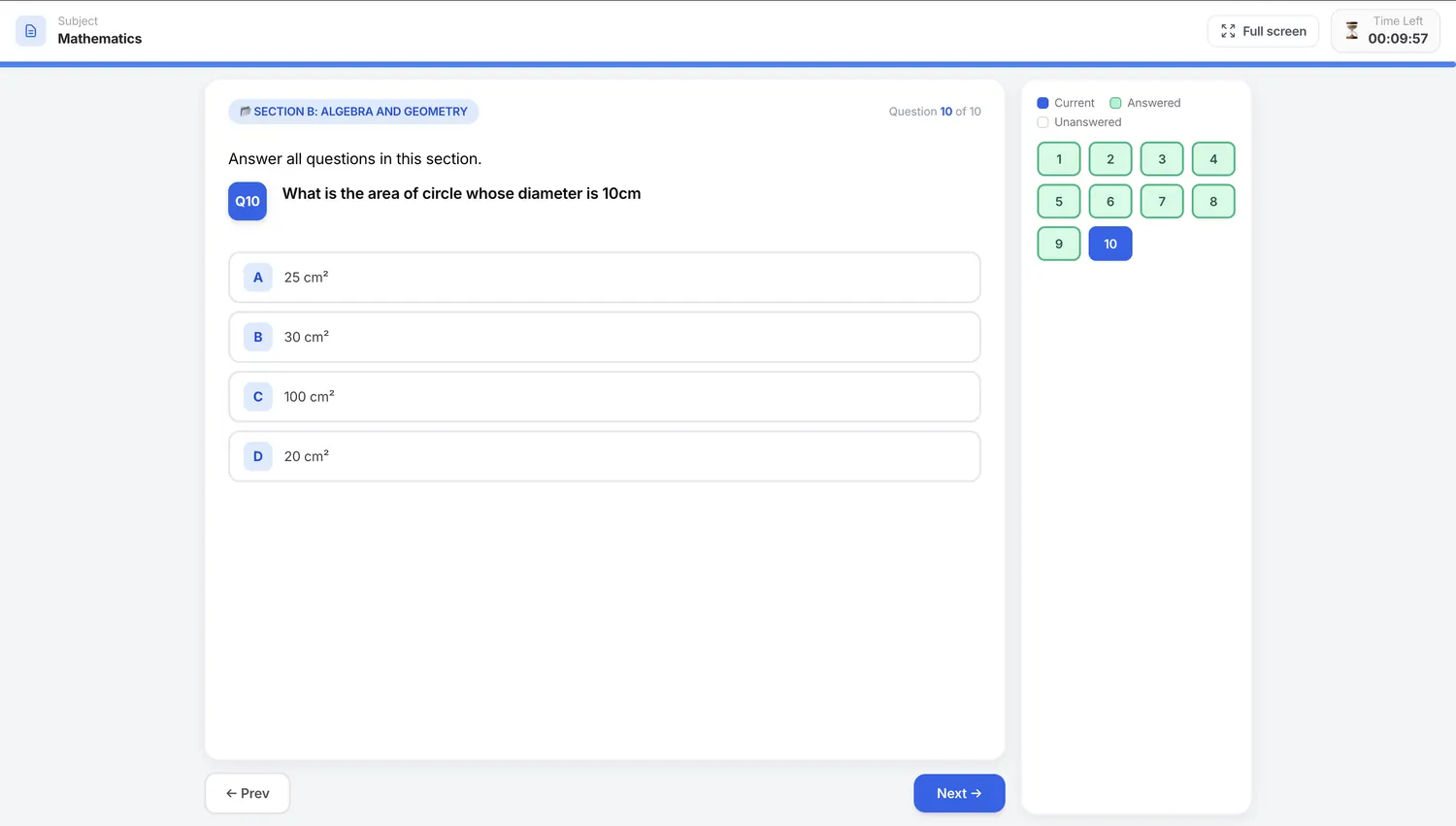Click the Time Left countdown 00:09:57
Viewport: 1456px width, 826px height.
click(1398, 39)
